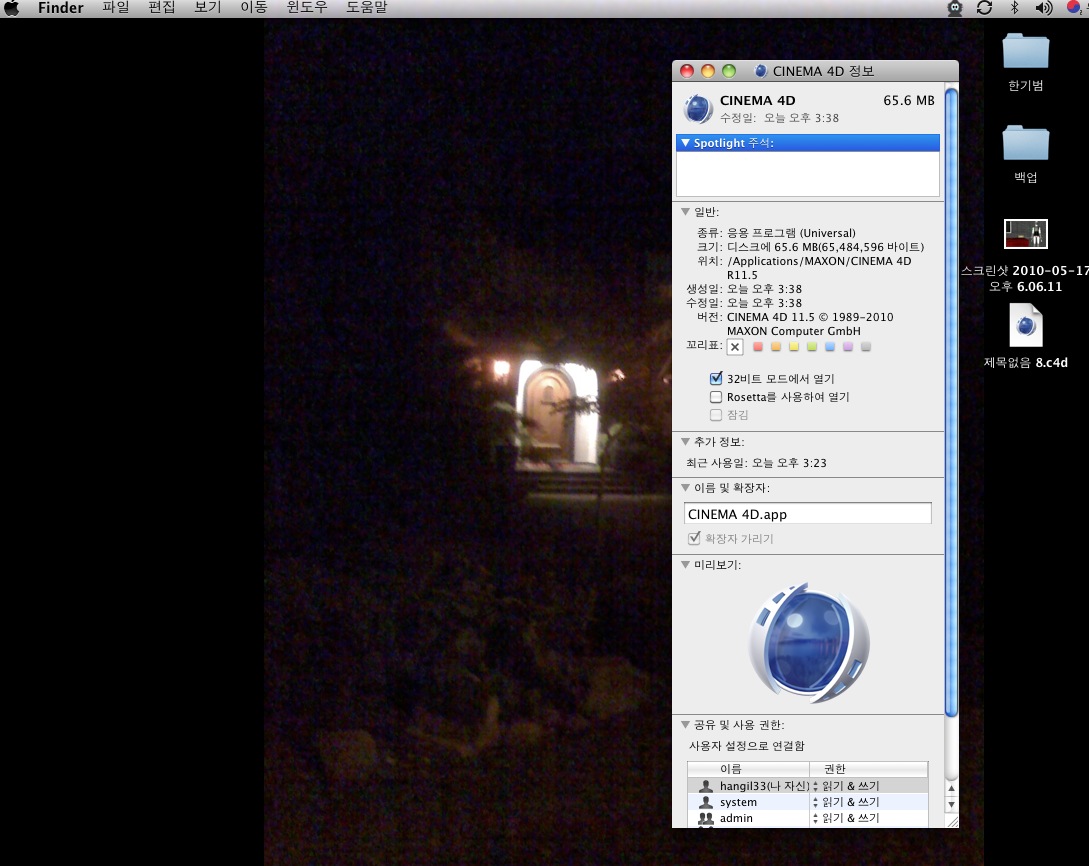Select the 제목없음 8.c4d file icon
1089x866 pixels.
(1026, 326)
